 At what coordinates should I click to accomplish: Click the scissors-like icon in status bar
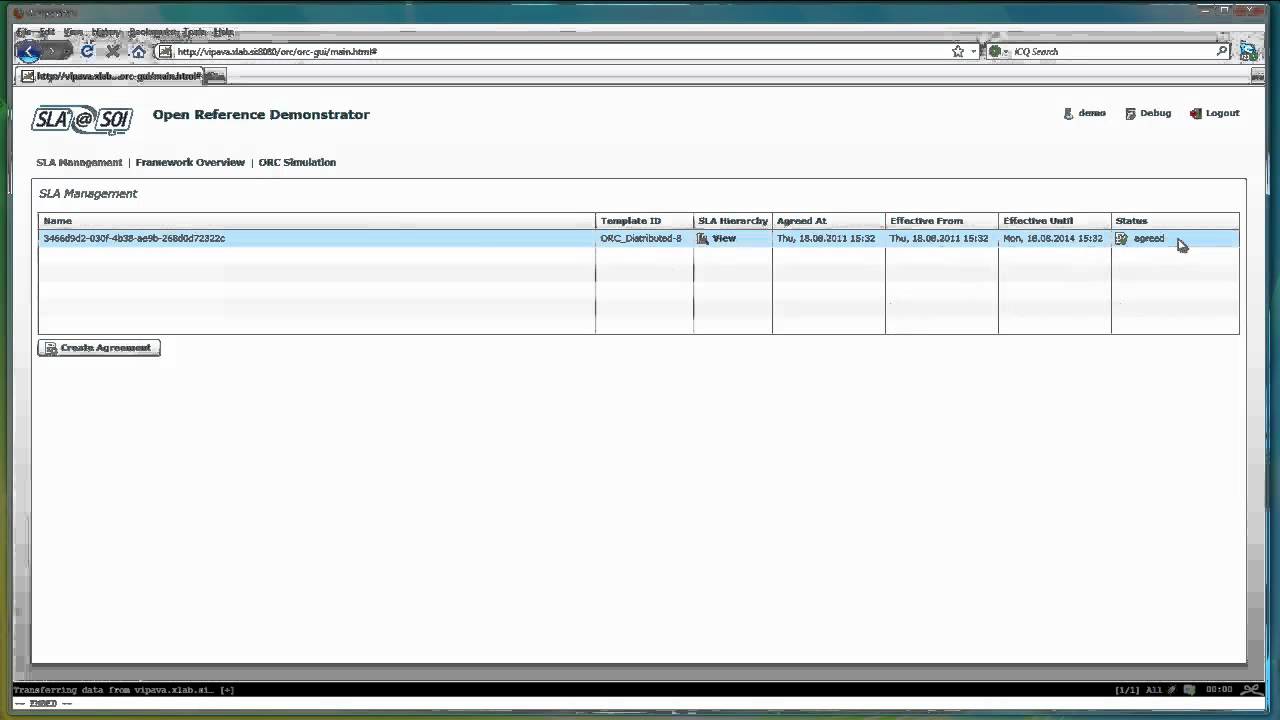click(x=1251, y=690)
